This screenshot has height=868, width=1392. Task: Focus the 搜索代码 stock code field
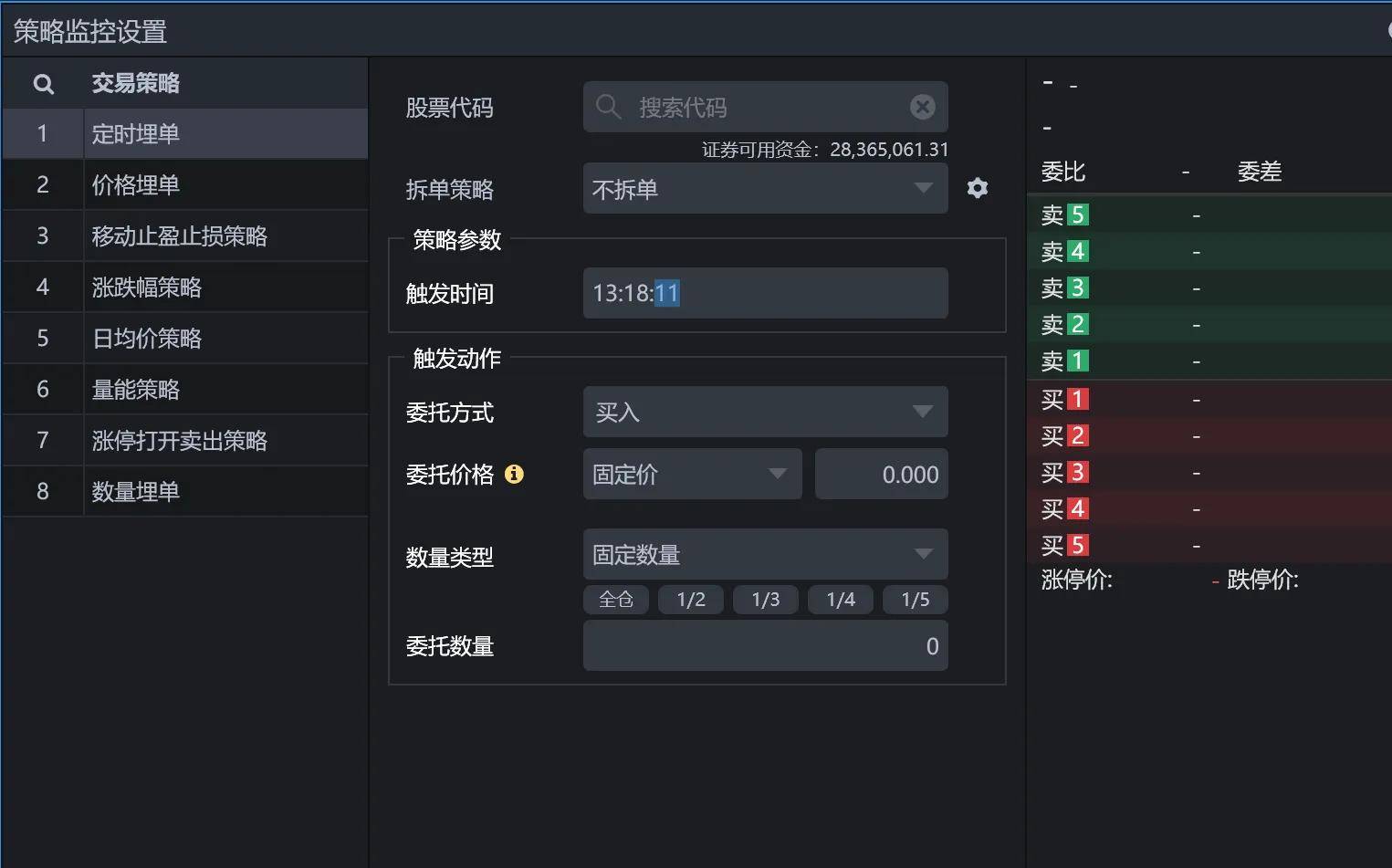tap(765, 107)
